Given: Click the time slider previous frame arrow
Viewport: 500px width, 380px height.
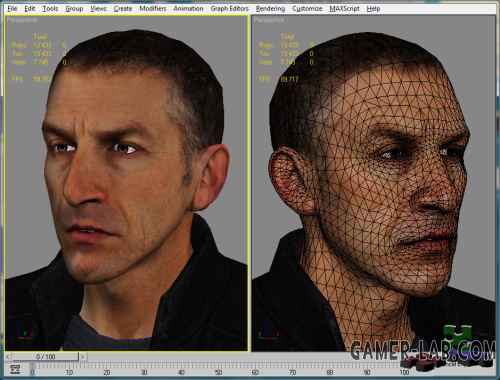Looking at the screenshot, I should (x=8, y=357).
